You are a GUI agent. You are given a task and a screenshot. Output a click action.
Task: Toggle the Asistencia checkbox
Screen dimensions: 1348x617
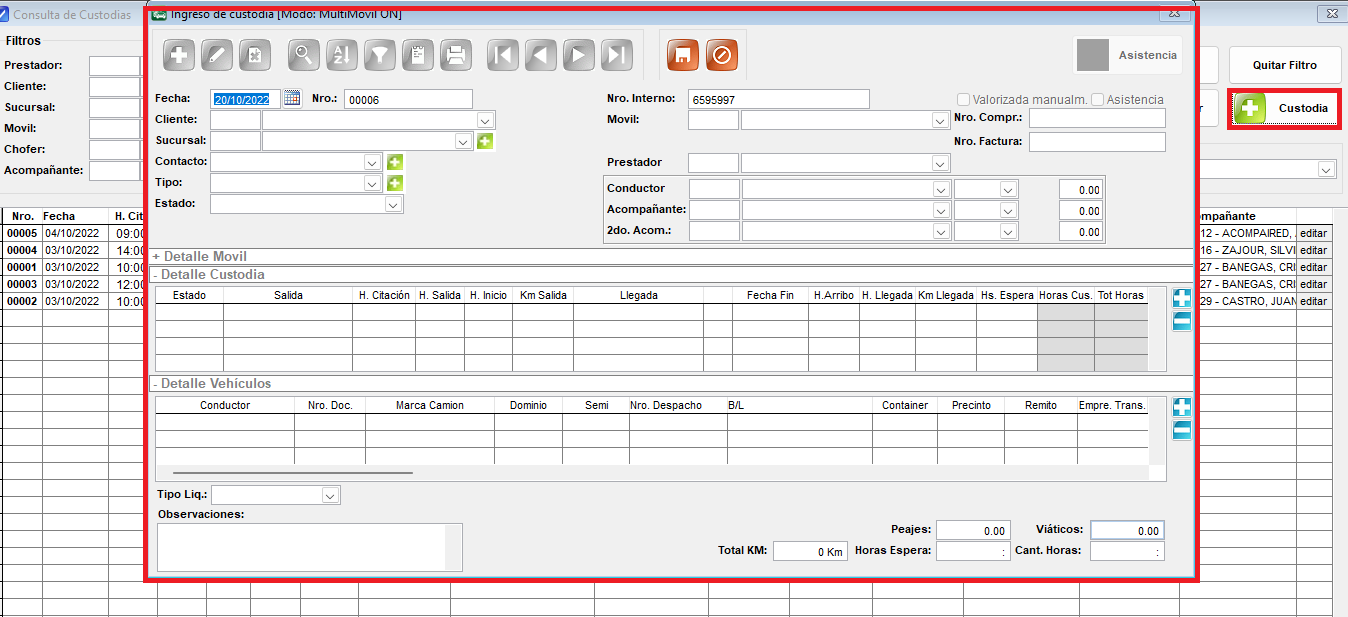pyautogui.click(x=1098, y=100)
